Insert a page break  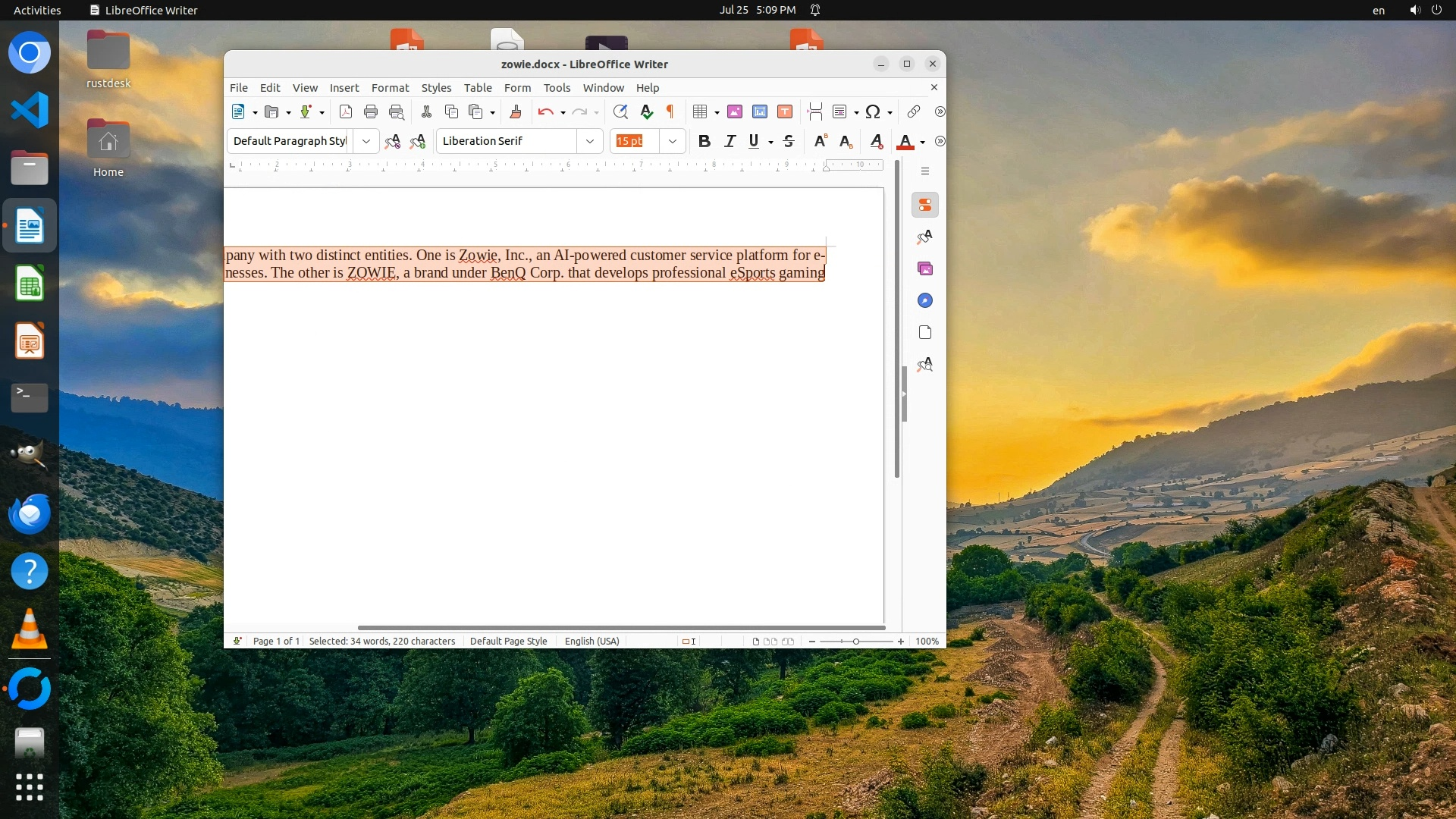click(x=815, y=112)
